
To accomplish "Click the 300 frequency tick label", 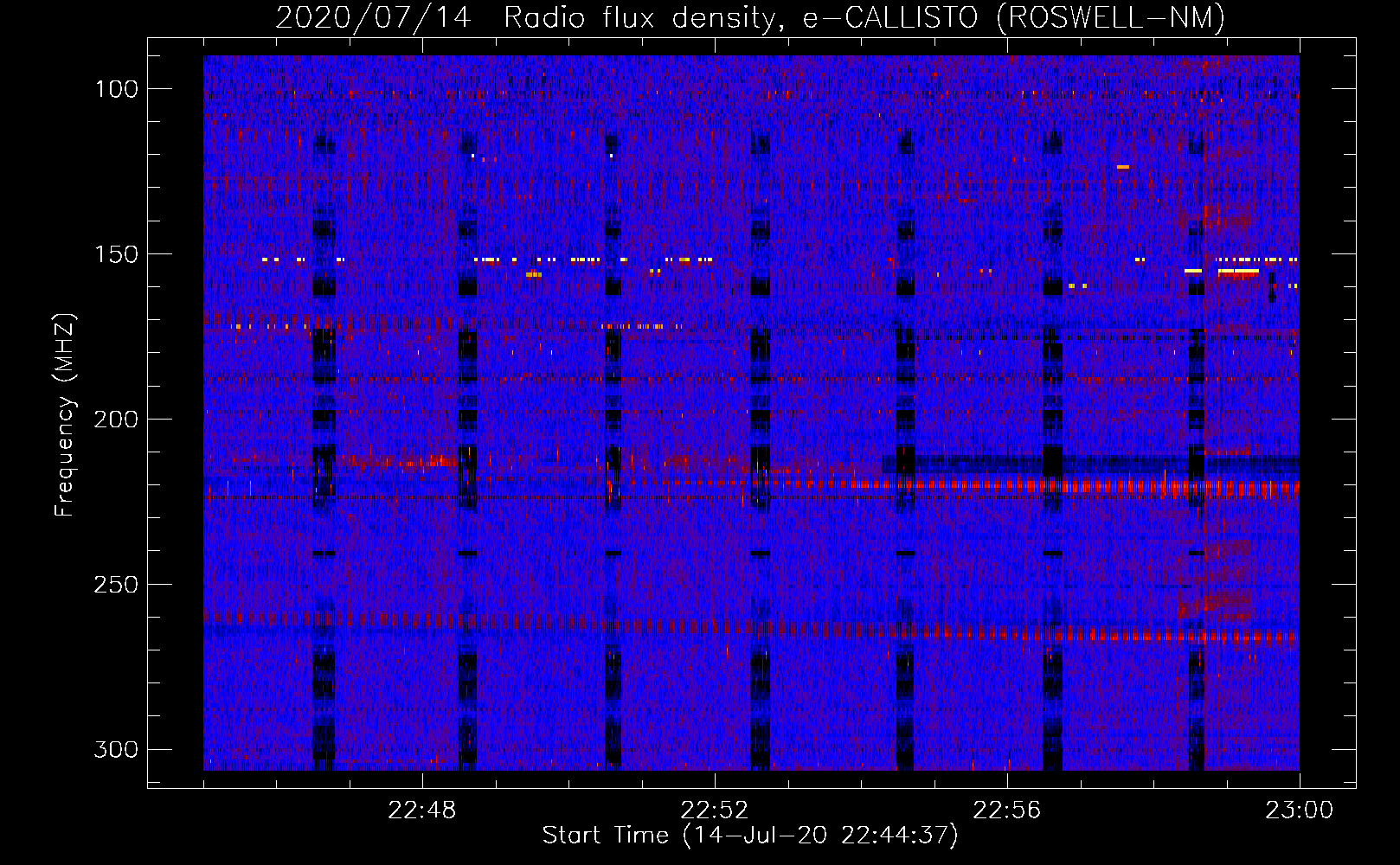I will 115,749.
